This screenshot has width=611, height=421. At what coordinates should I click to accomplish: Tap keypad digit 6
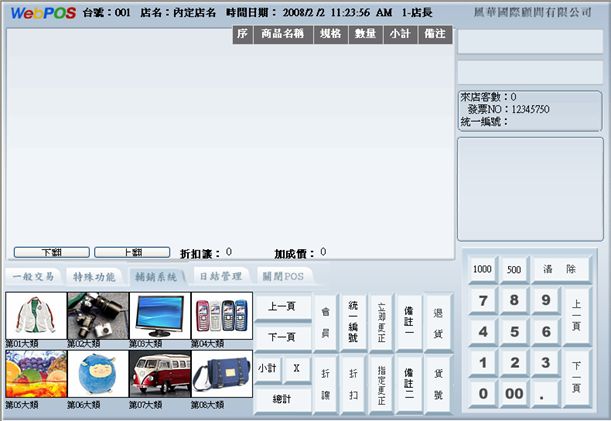tap(546, 331)
